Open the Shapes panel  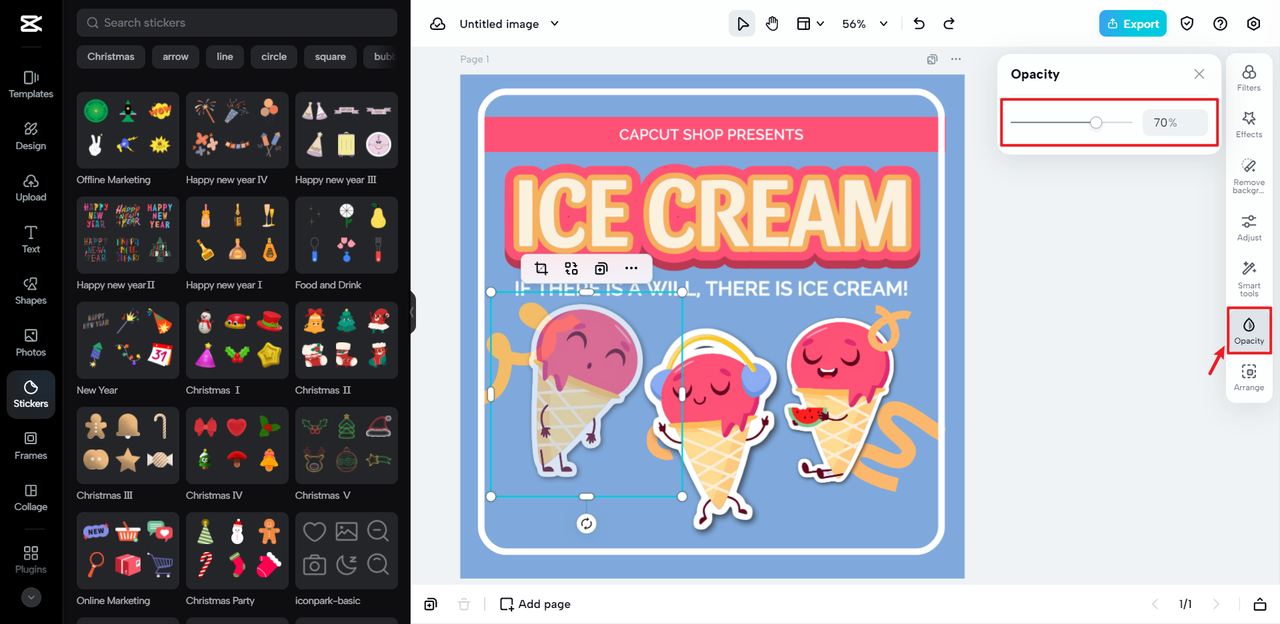click(31, 291)
